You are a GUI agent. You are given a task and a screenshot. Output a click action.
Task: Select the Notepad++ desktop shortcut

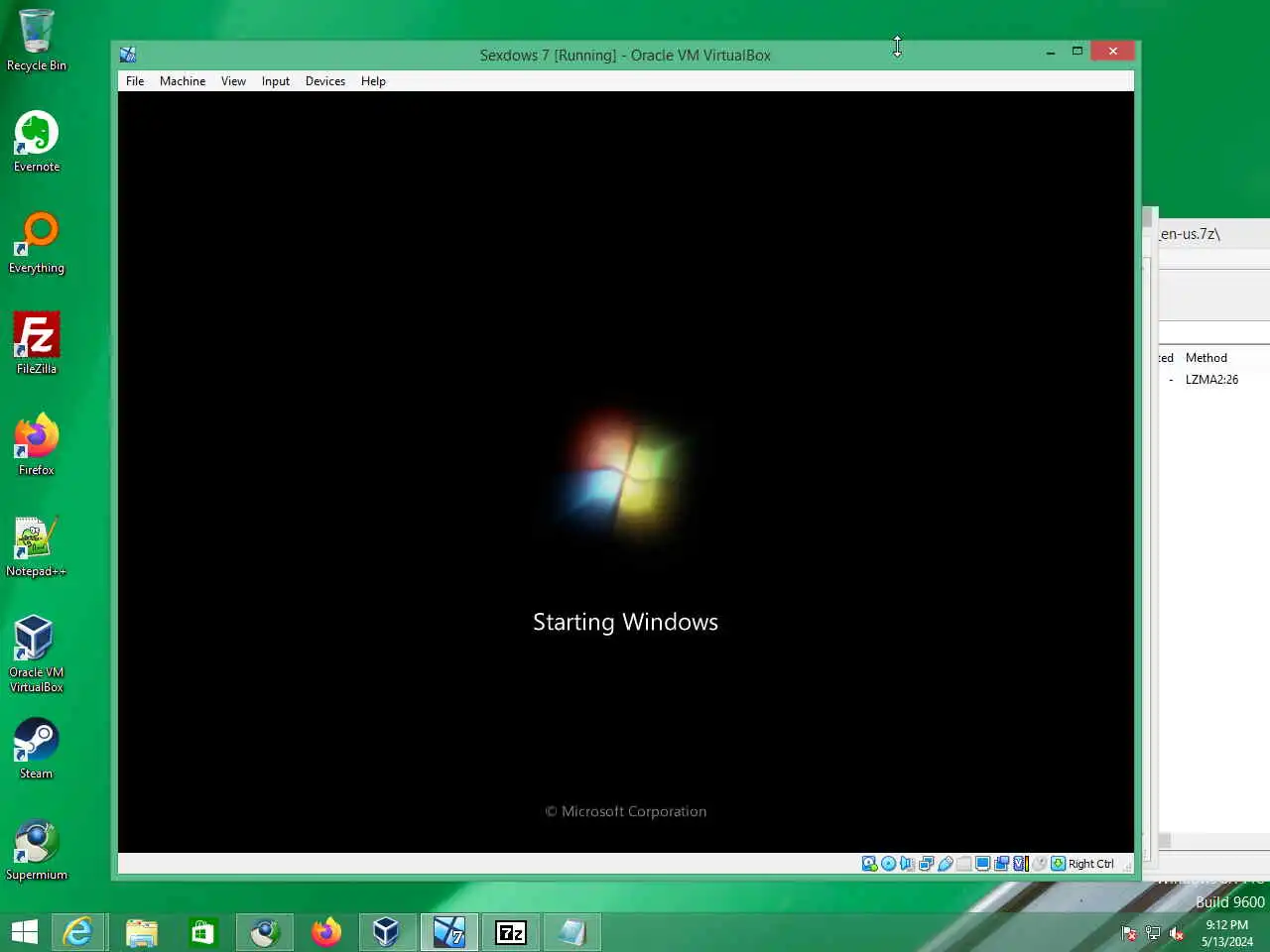click(x=37, y=546)
